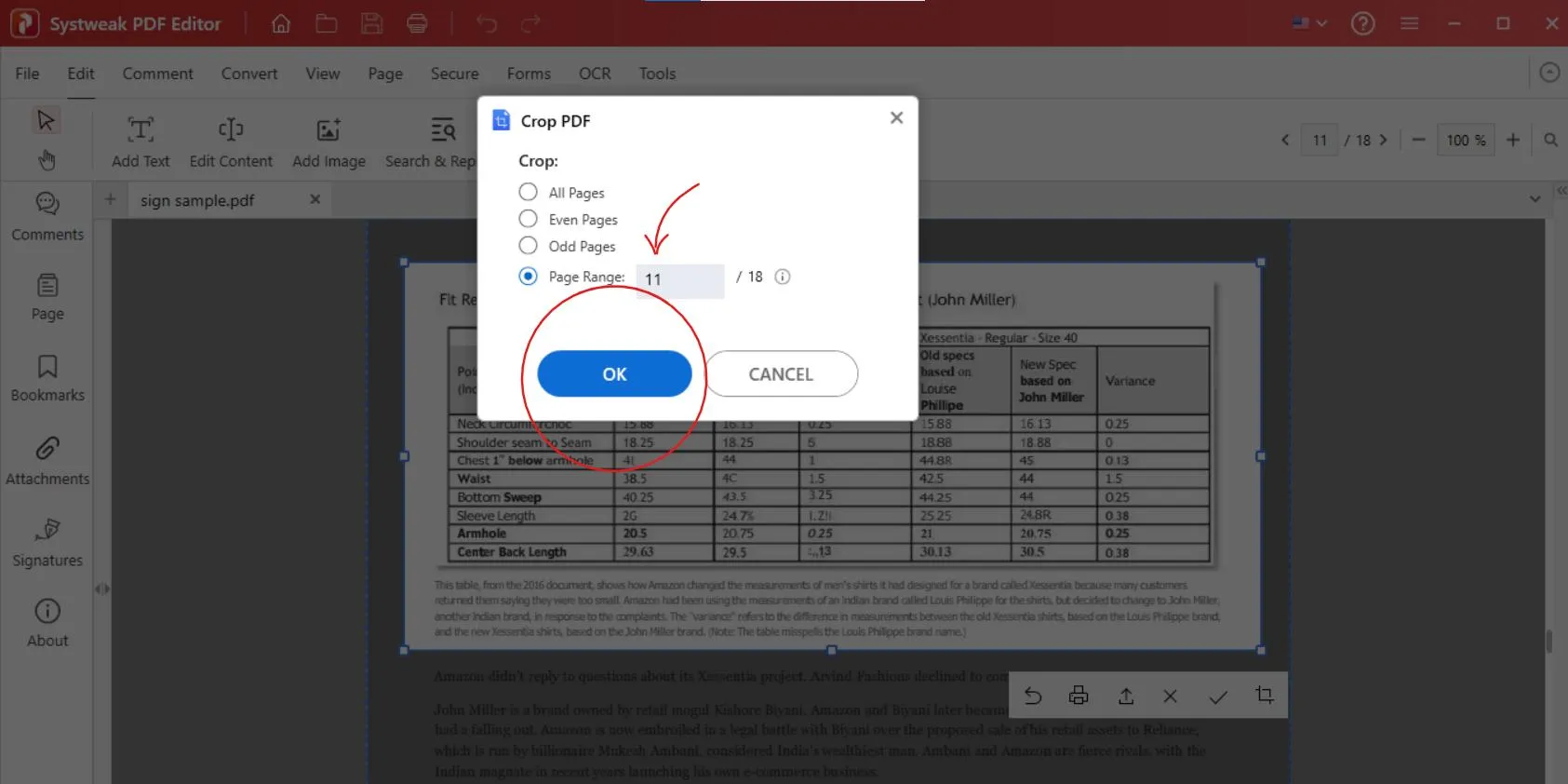The height and width of the screenshot is (784, 1568).
Task: Open the Comments sidebar panel
Action: (47, 216)
